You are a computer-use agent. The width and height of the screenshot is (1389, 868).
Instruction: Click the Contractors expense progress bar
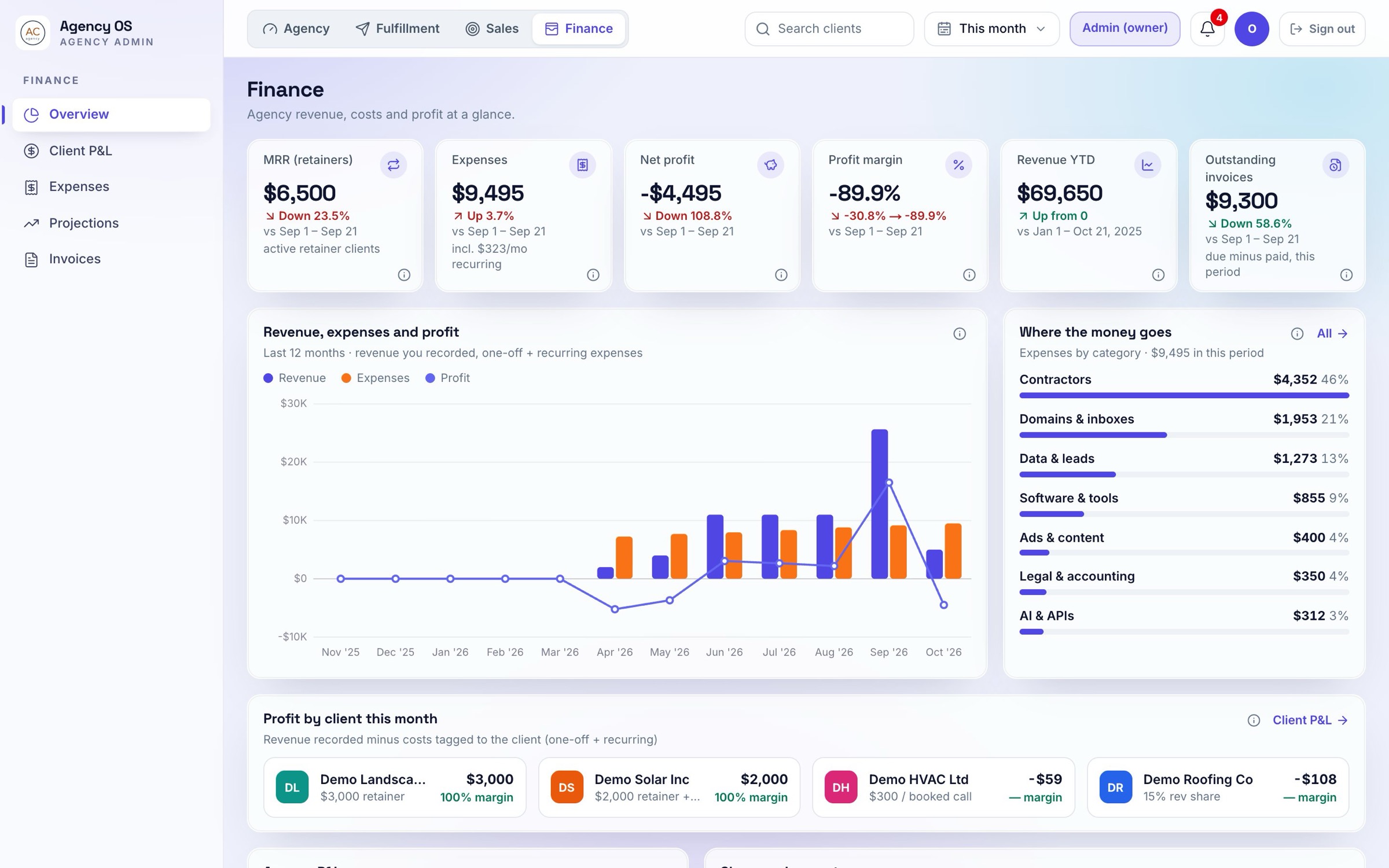(x=1184, y=396)
